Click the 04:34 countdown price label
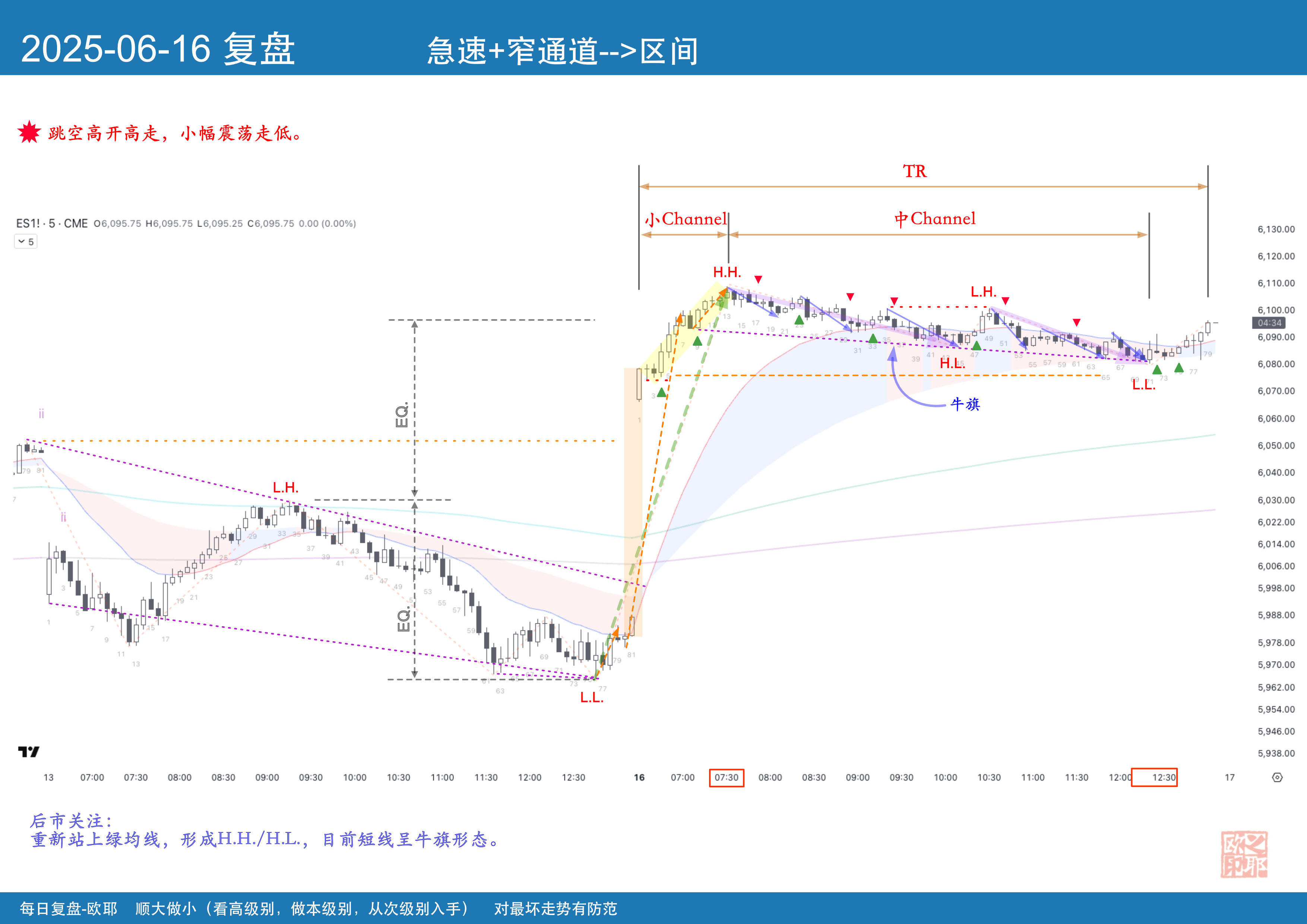 tap(1269, 323)
